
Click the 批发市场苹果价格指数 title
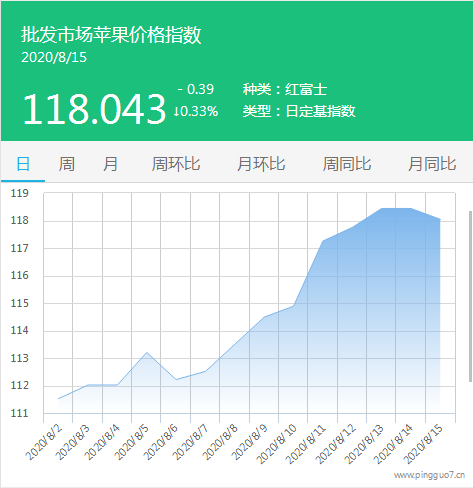(x=111, y=35)
